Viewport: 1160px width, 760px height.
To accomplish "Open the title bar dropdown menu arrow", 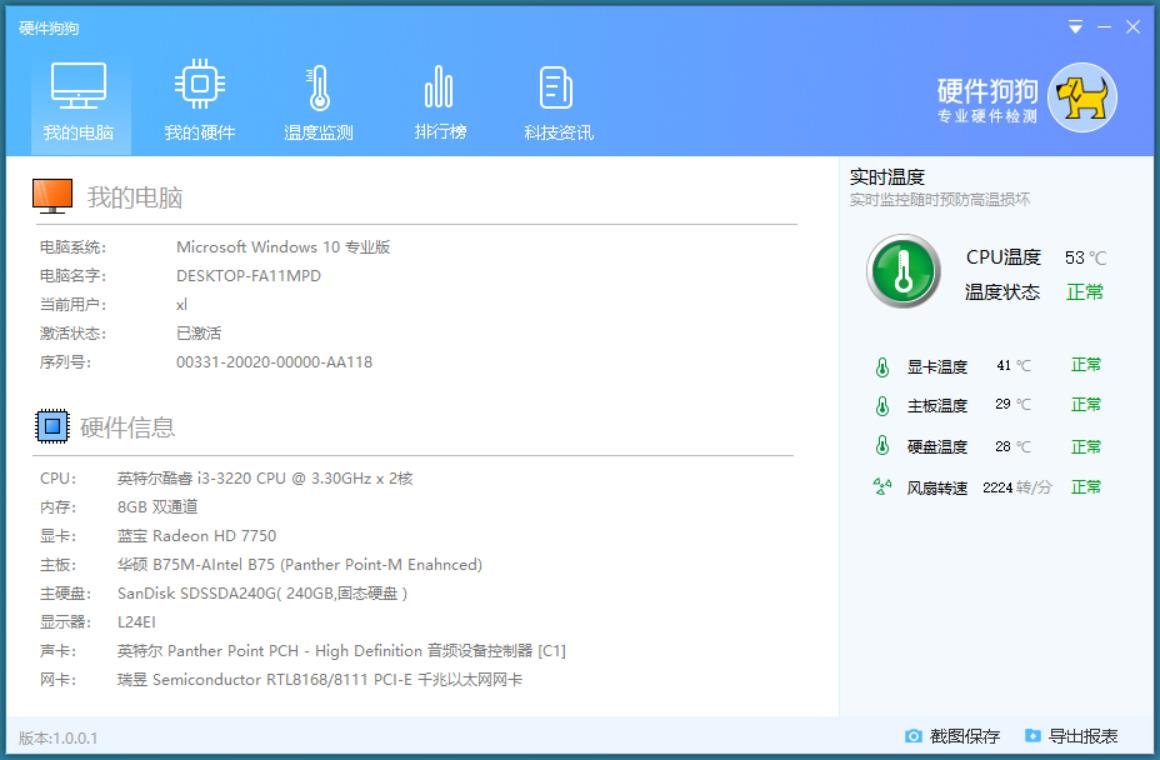I will [x=1076, y=27].
